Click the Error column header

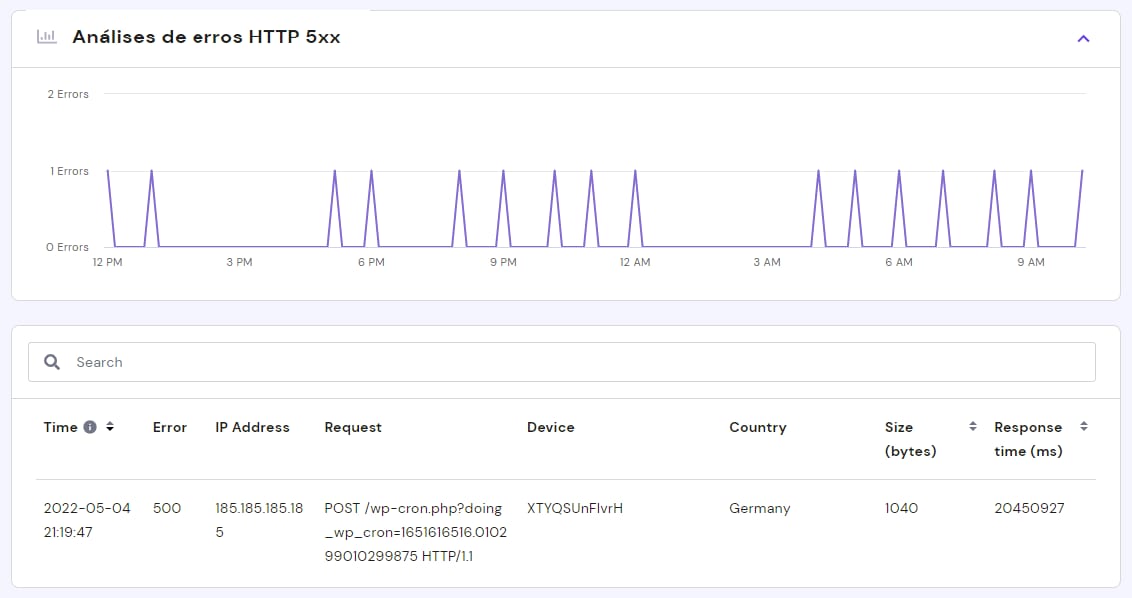(x=169, y=427)
